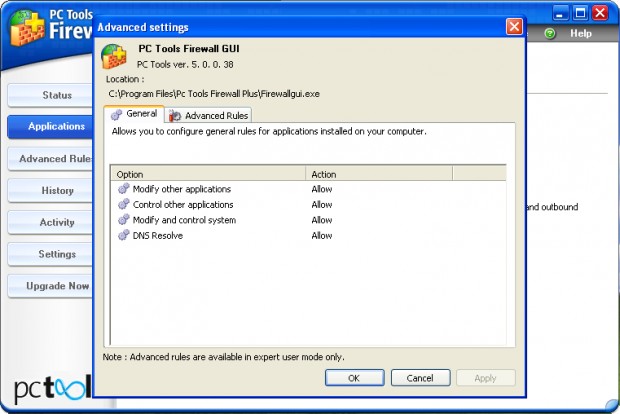Viewport: 620px width, 414px height.
Task: Click the Action column header
Action: tap(379, 174)
